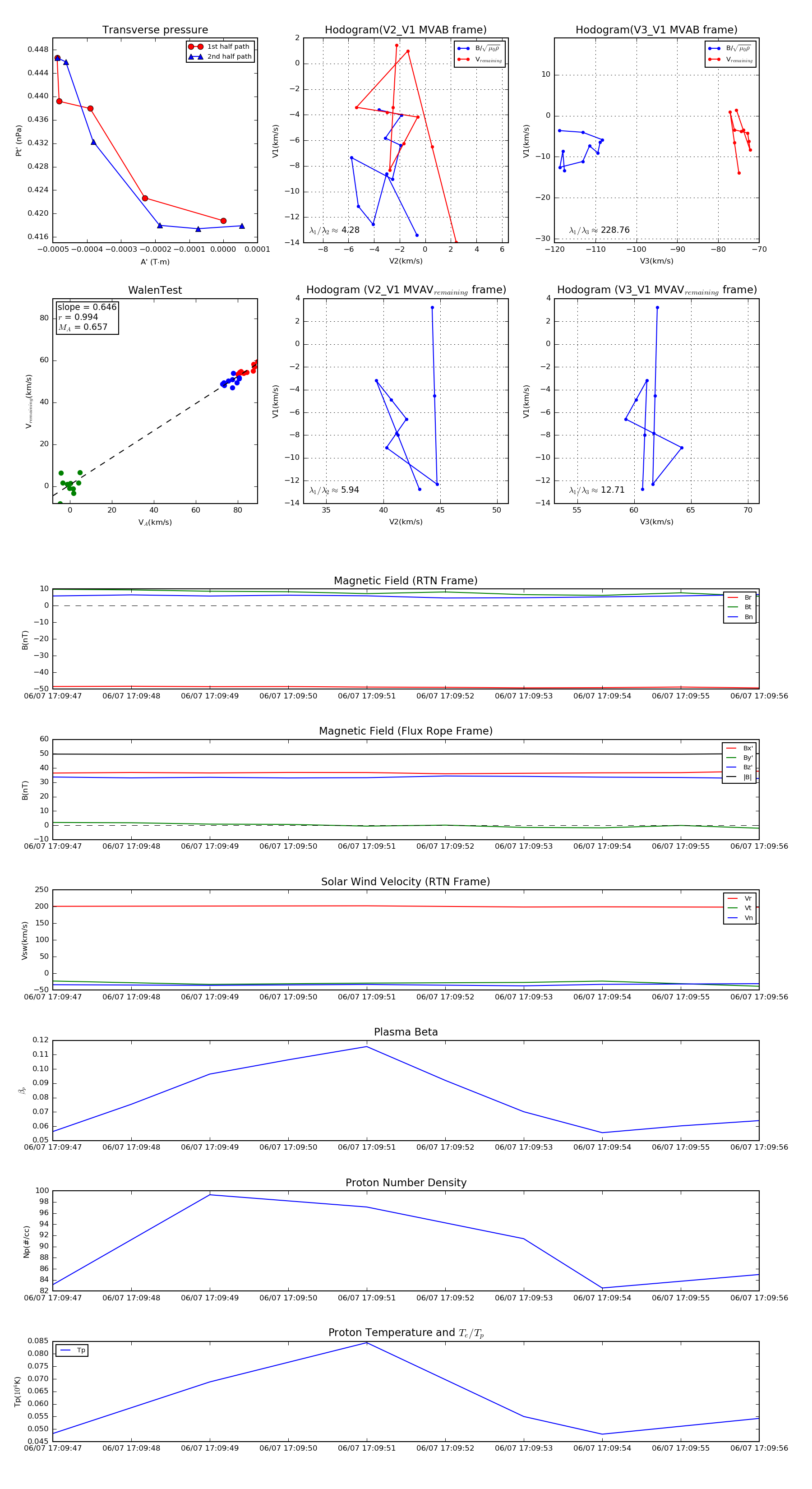The width and height of the screenshot is (812, 1489).
Task: Click the Plasma Beta curve peak
Action: pos(366,1047)
